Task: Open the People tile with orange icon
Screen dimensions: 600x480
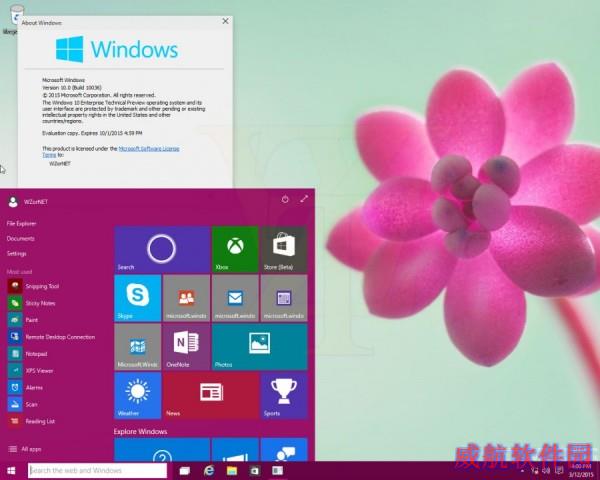Action: pyautogui.click(x=186, y=298)
